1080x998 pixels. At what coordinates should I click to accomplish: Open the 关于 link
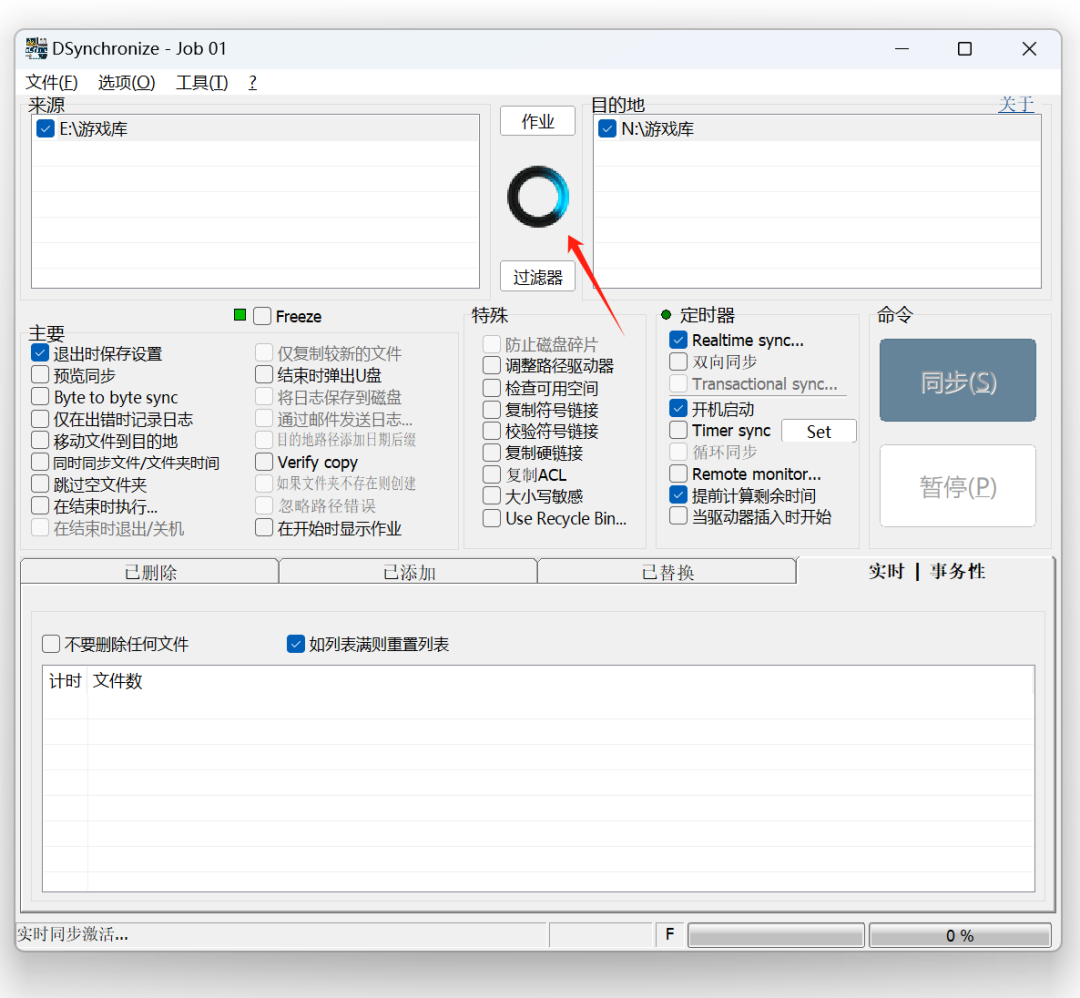[x=1016, y=104]
